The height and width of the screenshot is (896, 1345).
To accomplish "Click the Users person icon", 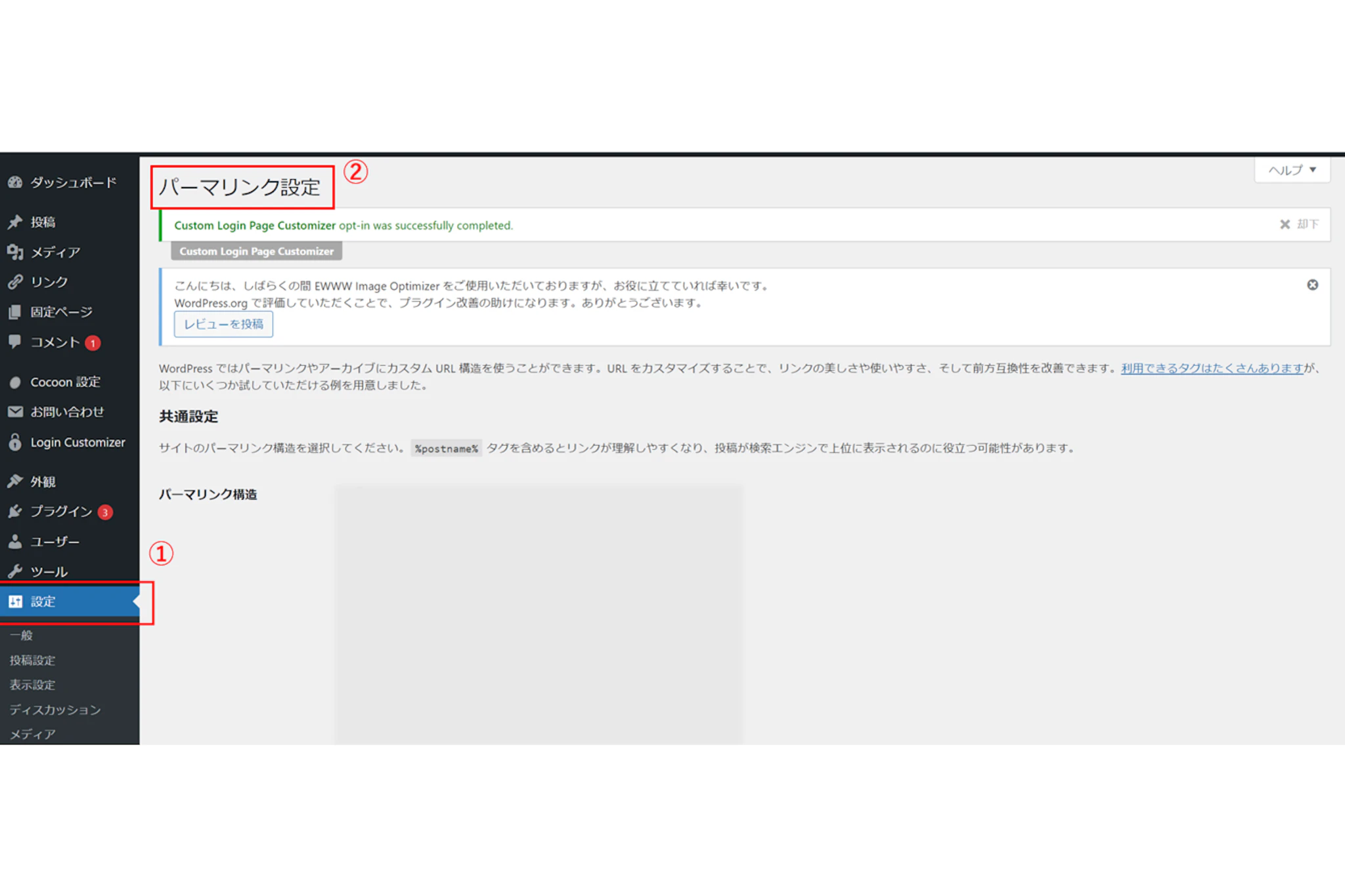I will coord(15,542).
